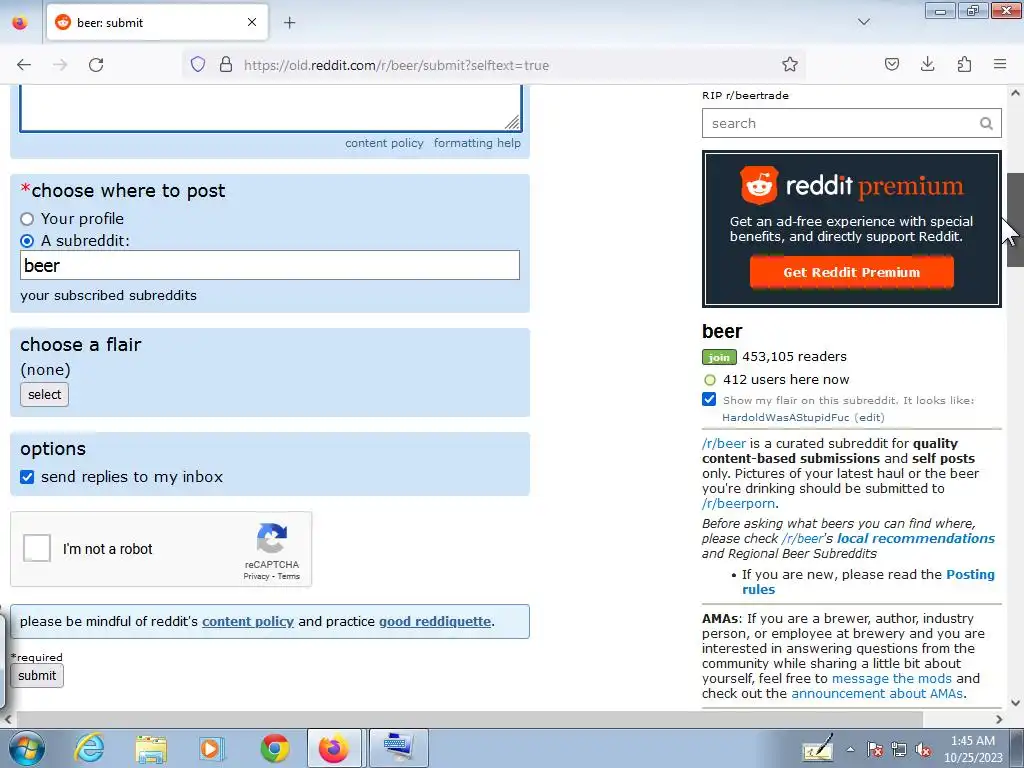Click the 'message the mods' link
Screen dimensions: 1024x768
point(891,679)
